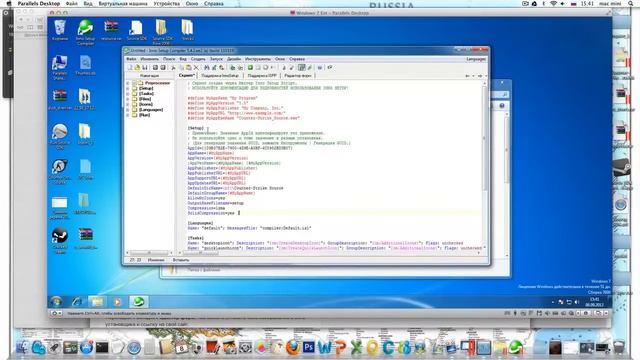Open the Изменить menu
Viewport: 640px width, 360px height.
tap(149, 59)
